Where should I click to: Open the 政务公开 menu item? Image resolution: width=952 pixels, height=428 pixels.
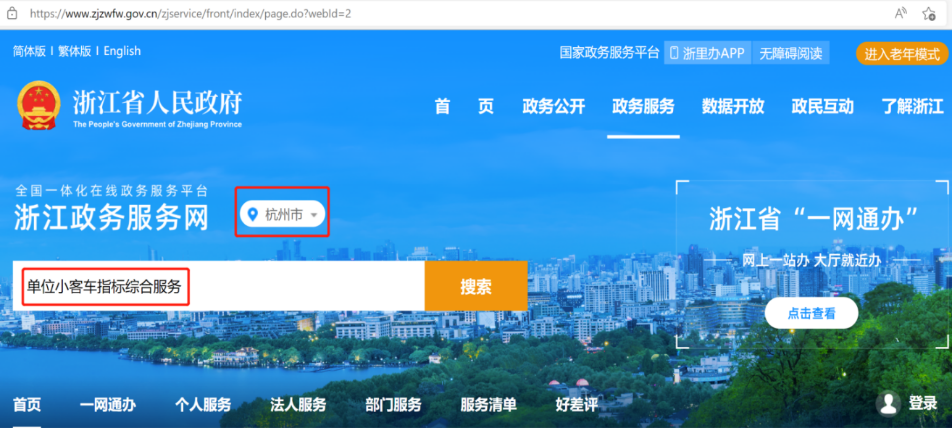tap(553, 107)
